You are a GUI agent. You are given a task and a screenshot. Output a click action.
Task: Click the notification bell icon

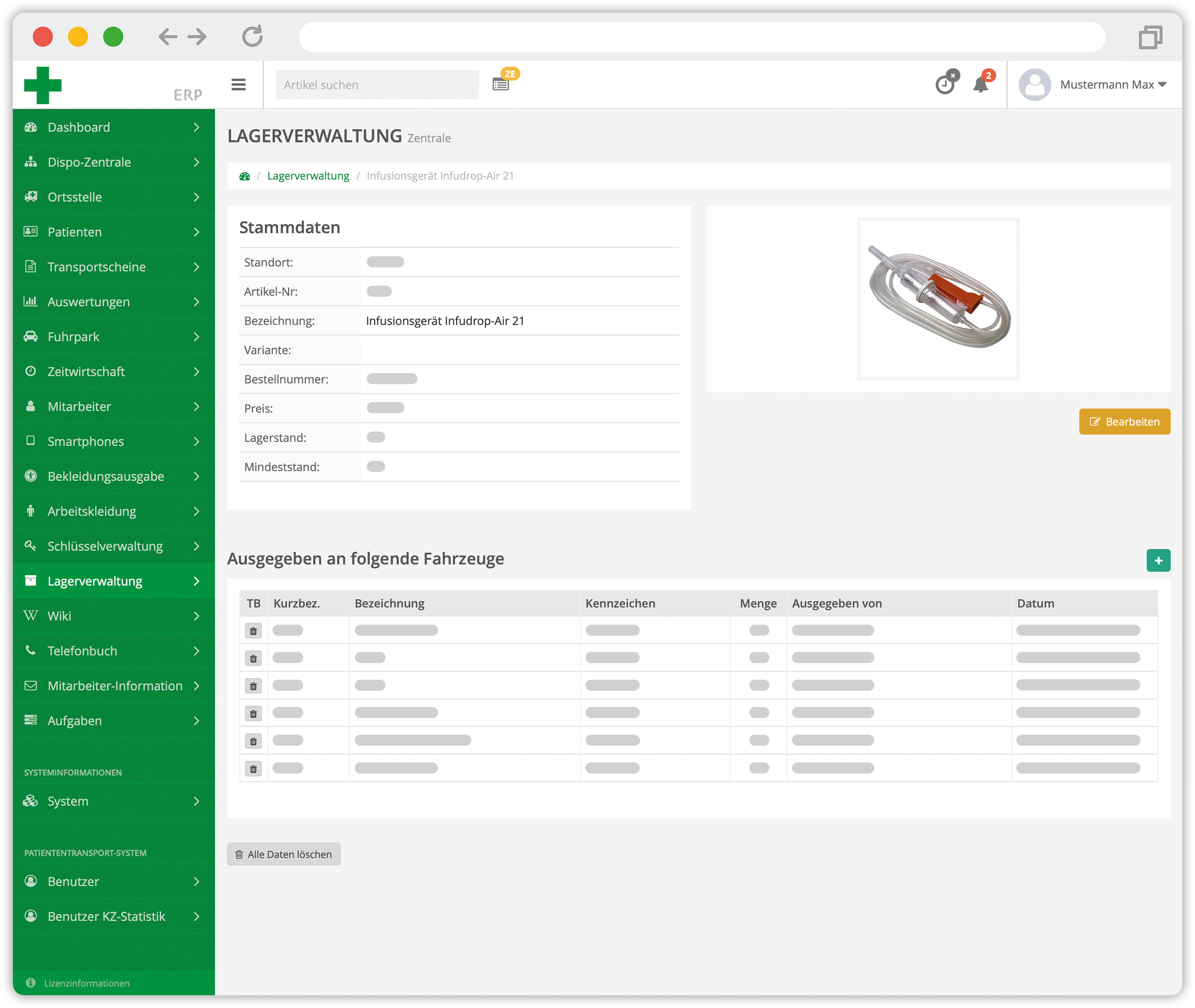(x=981, y=84)
